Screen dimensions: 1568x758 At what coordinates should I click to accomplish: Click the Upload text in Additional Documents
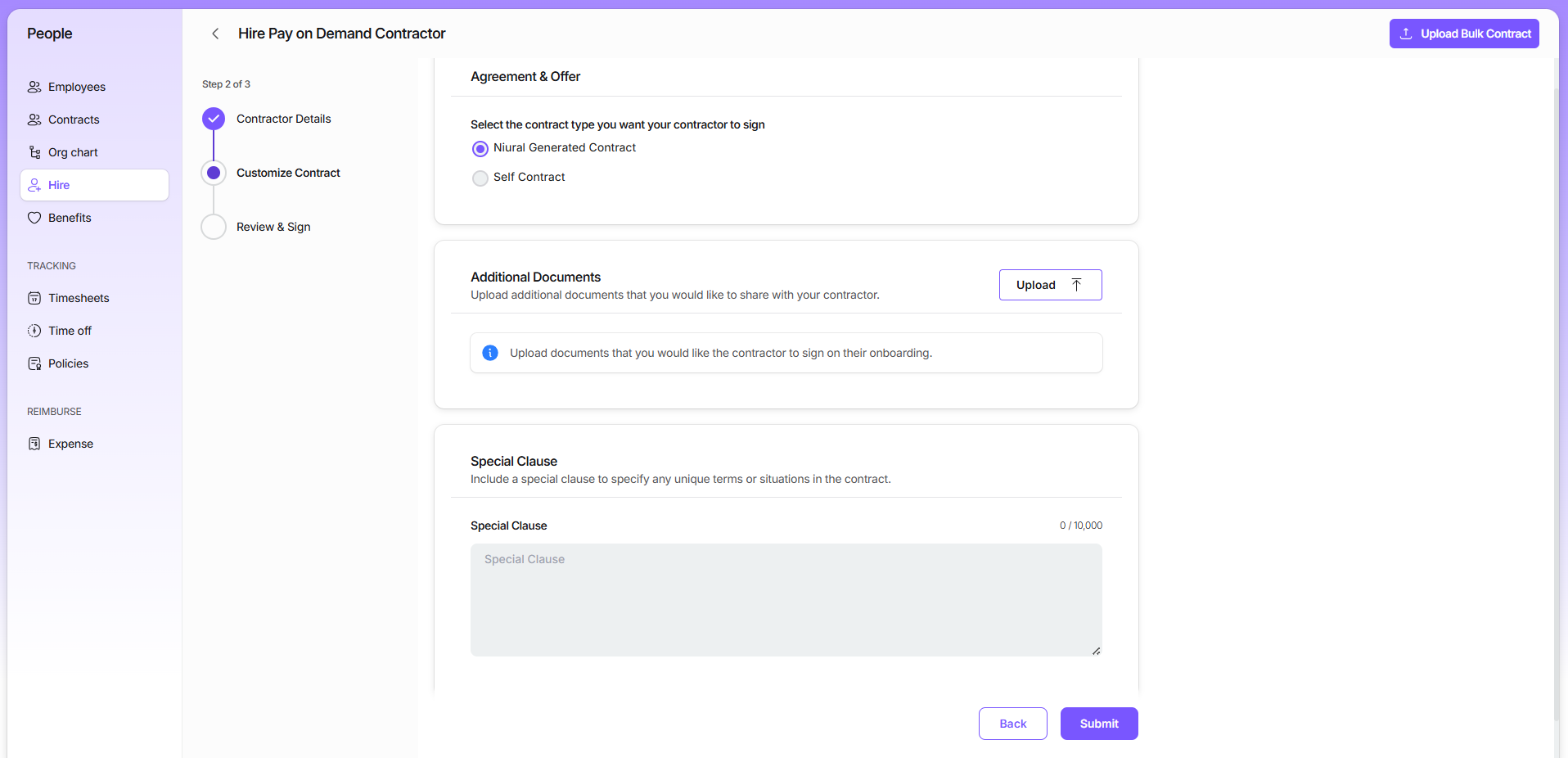pos(1036,285)
